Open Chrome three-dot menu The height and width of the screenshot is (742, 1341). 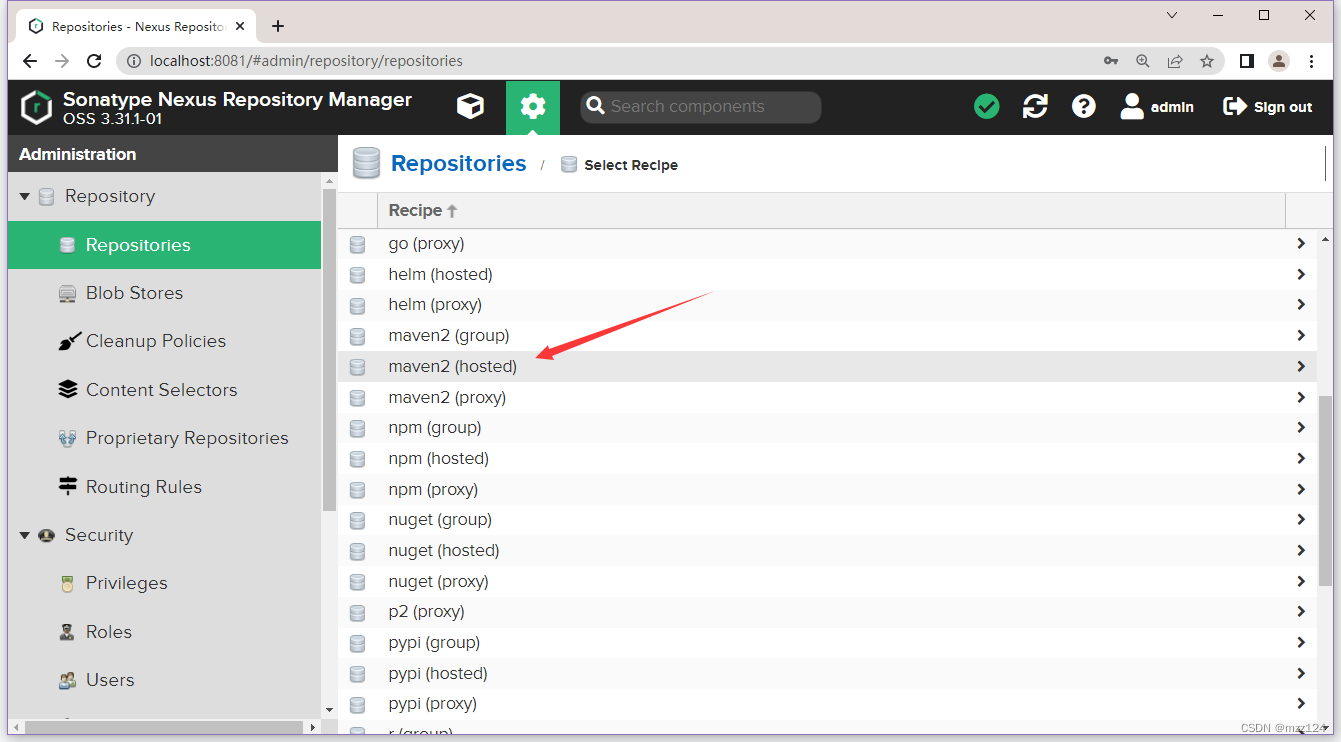coord(1312,61)
